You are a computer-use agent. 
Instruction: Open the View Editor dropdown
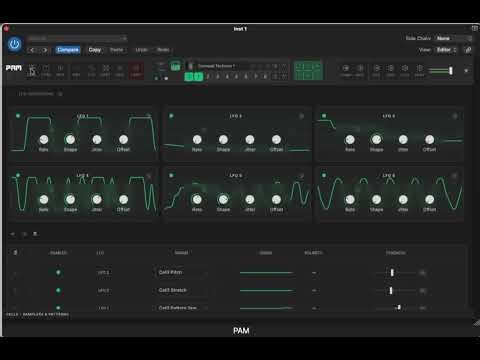(446, 50)
